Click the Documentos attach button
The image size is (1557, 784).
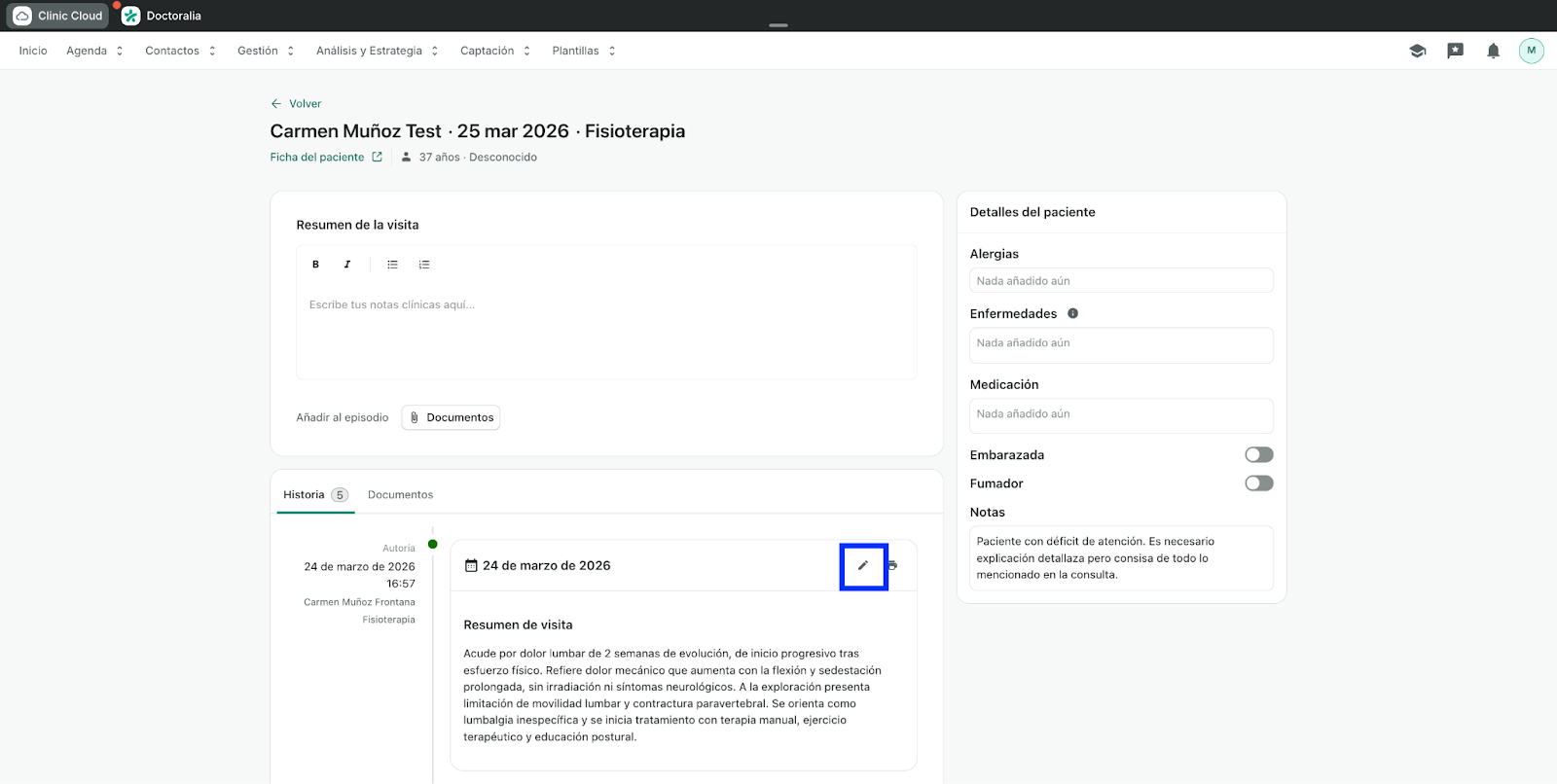451,417
